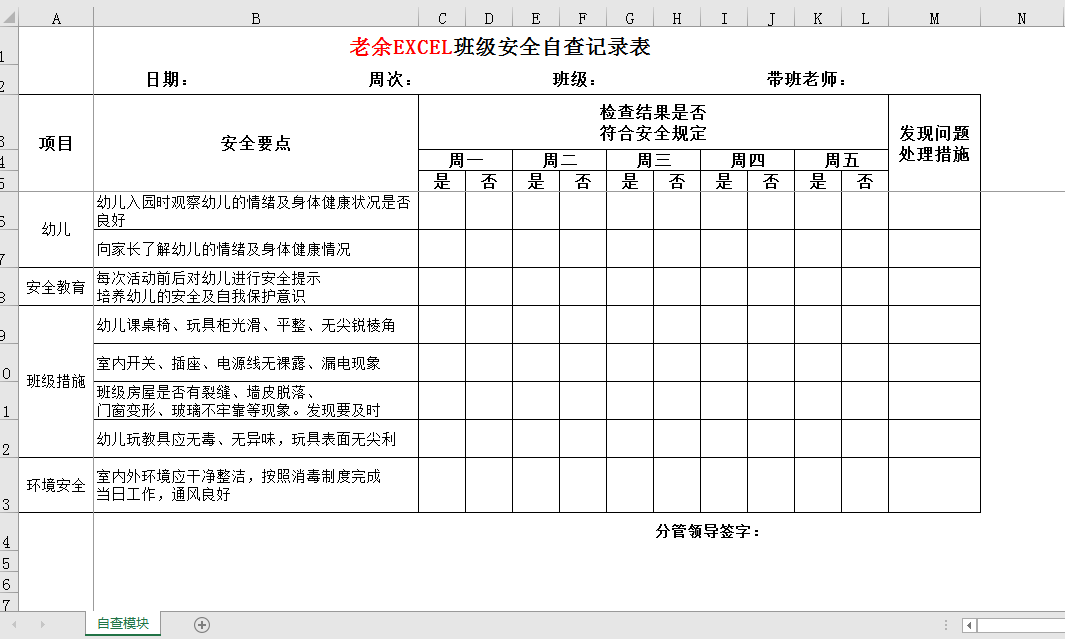
Task: Click cell 幼儿玩教具应无毒、无异味
Action: coord(256,439)
